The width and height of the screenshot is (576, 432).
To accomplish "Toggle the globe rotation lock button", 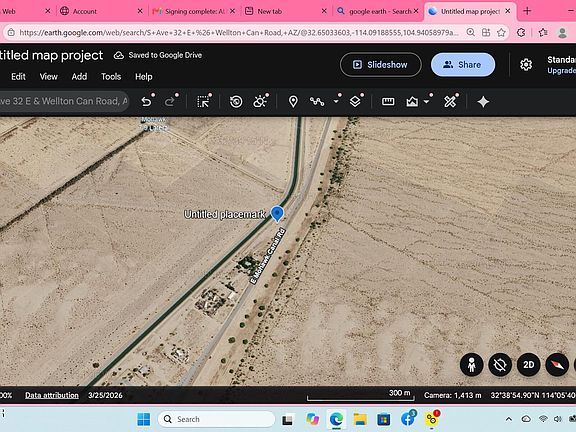I will 500,365.
